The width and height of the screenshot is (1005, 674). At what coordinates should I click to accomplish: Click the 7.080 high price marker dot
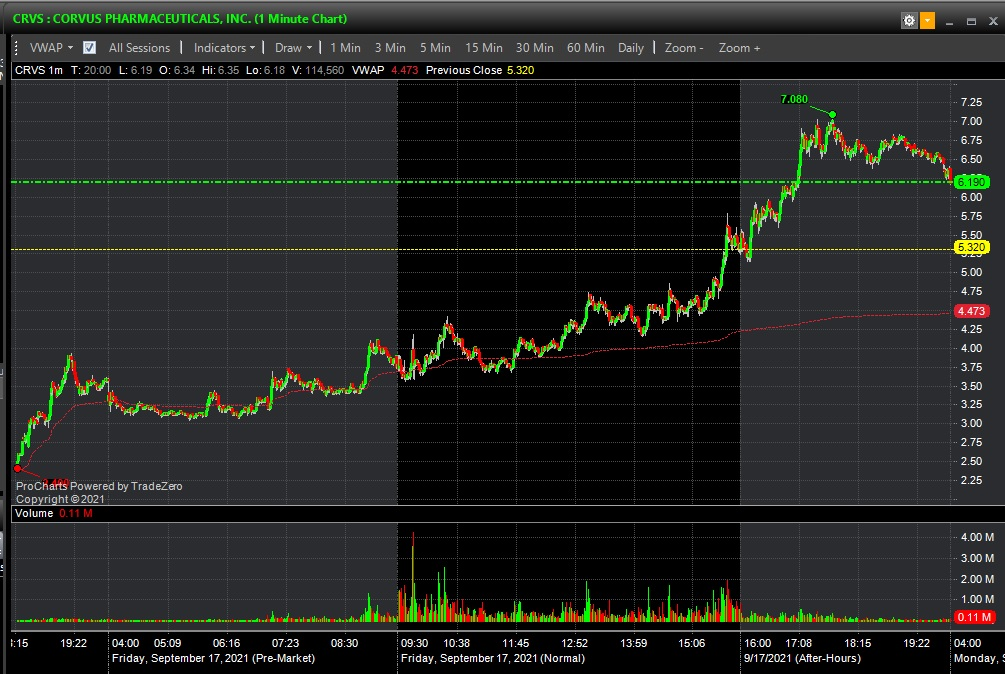coord(832,114)
